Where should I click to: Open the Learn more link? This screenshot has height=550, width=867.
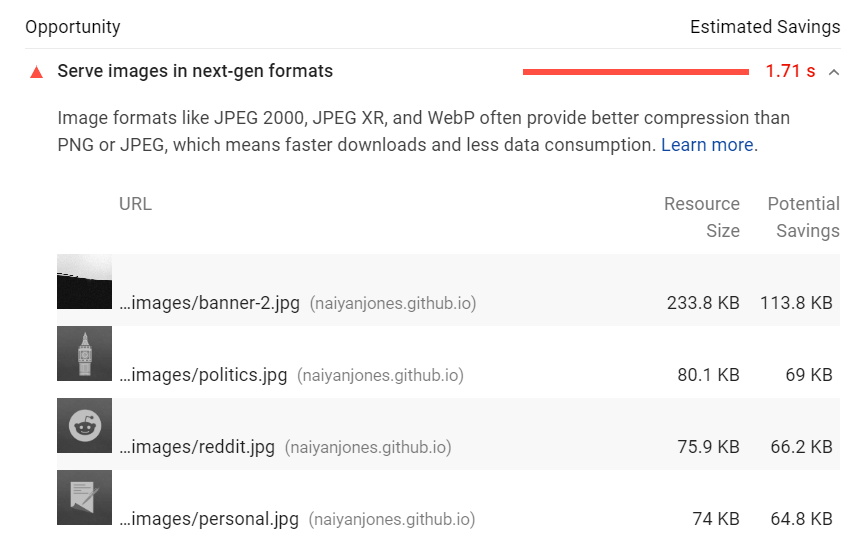tap(707, 145)
